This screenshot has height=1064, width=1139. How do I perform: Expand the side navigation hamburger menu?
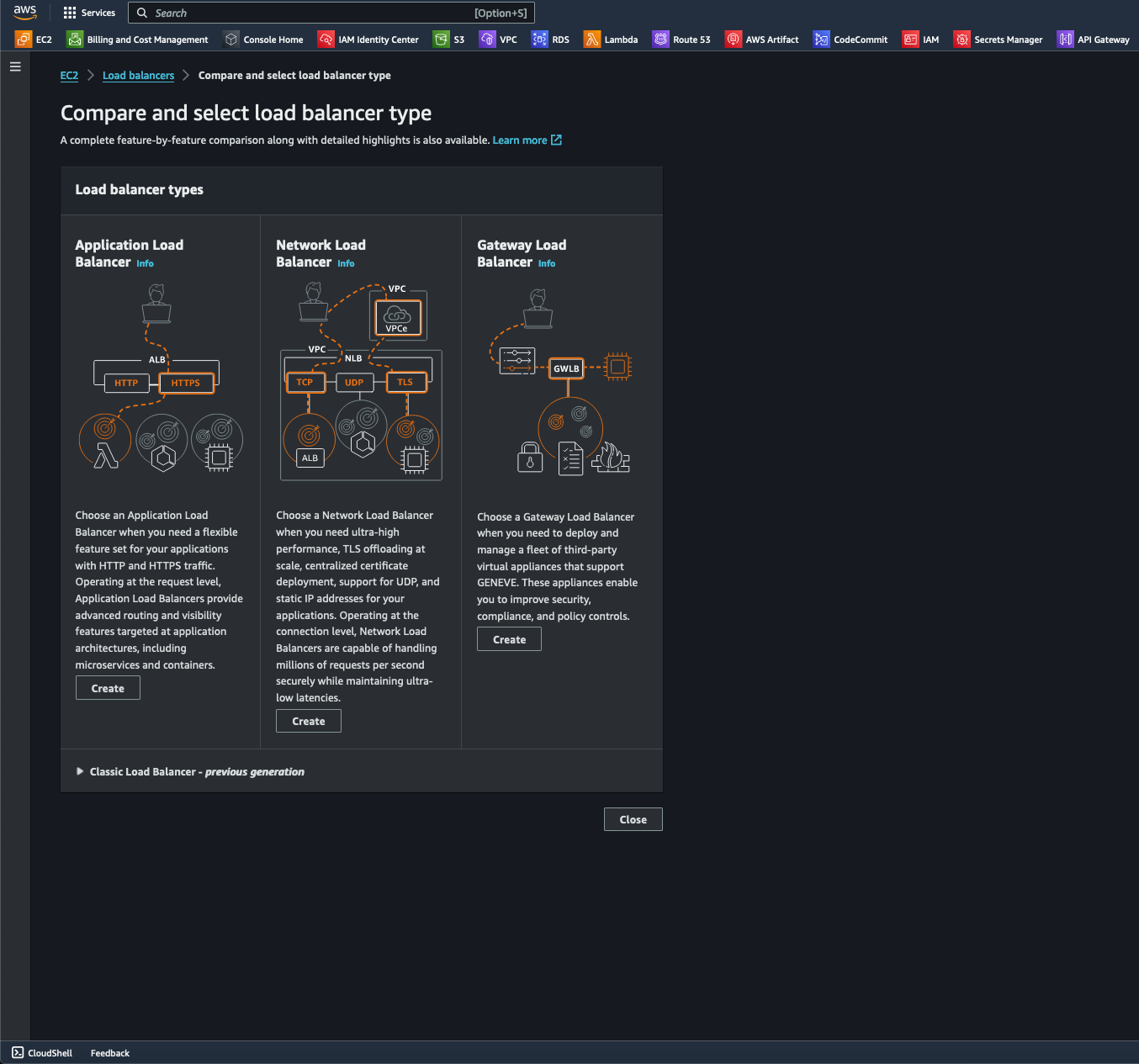[x=15, y=66]
